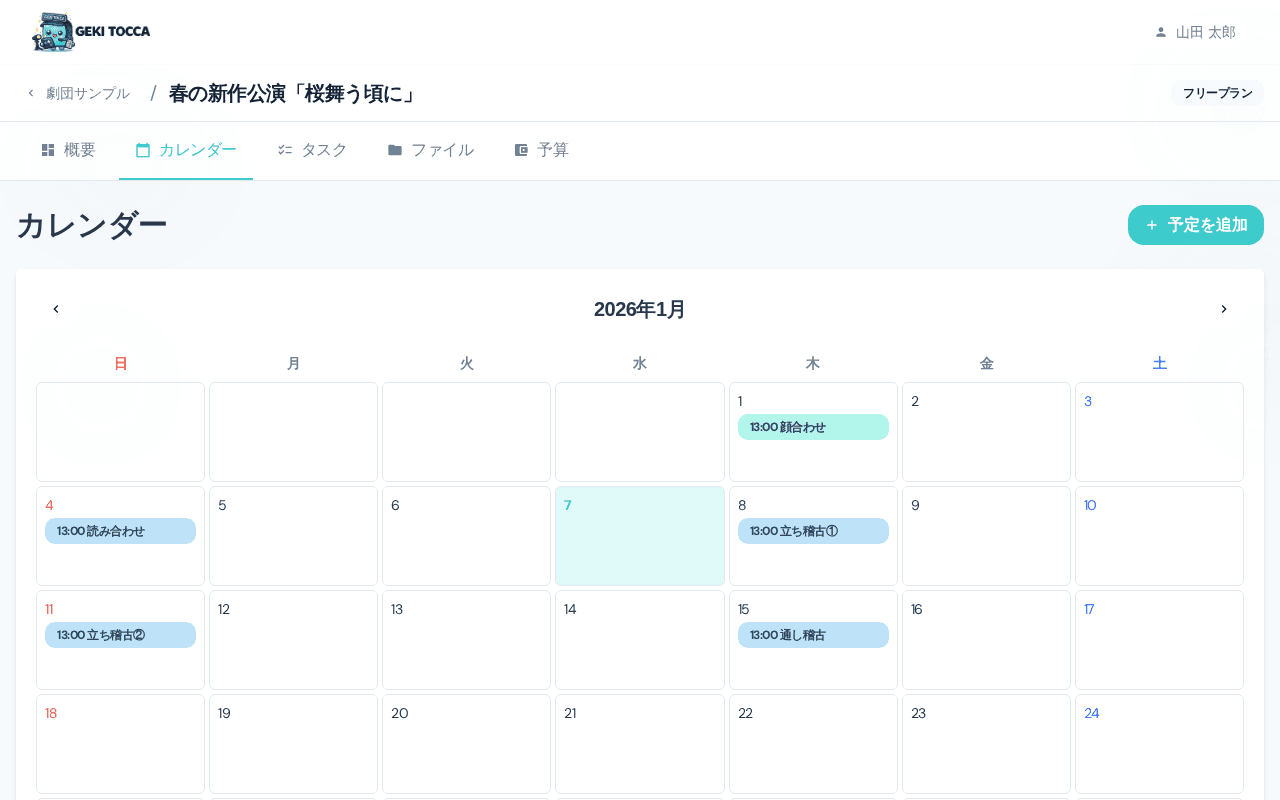Go to next month with right chevron

click(1223, 309)
